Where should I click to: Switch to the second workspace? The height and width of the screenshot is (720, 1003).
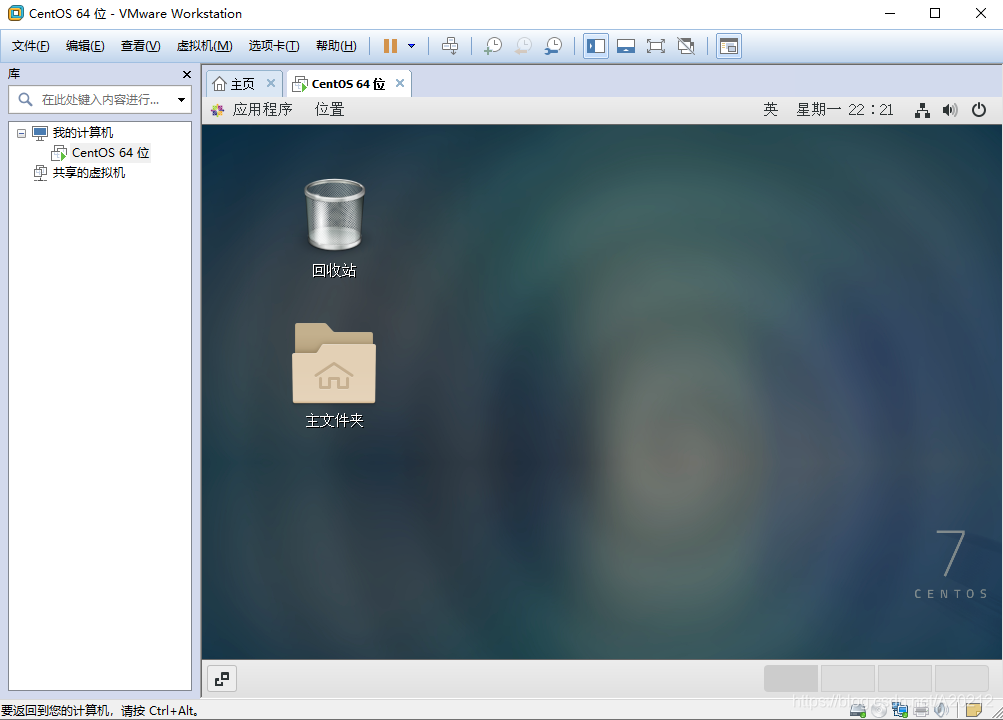(x=848, y=678)
